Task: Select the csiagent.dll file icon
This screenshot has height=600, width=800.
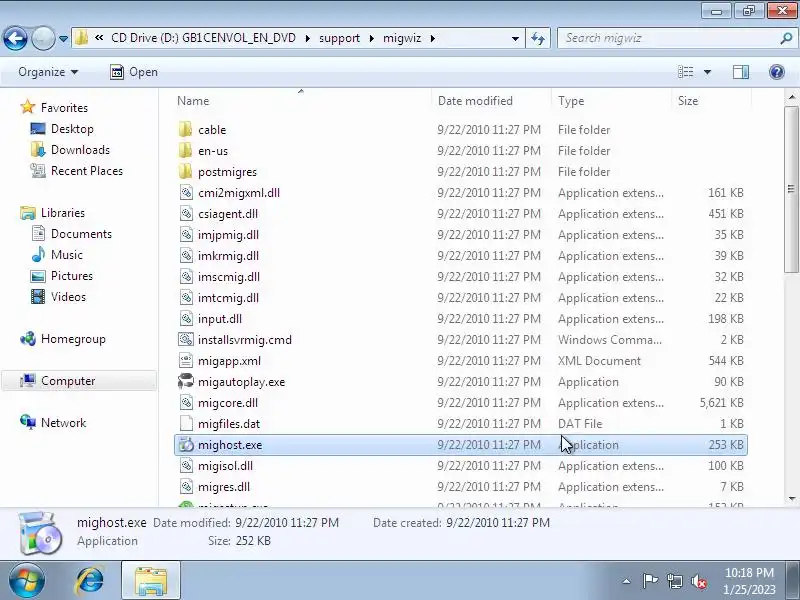Action: click(x=186, y=214)
